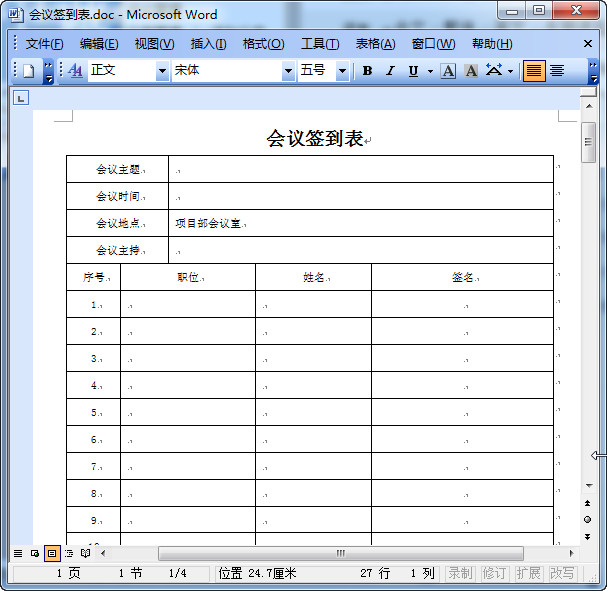Image resolution: width=607 pixels, height=591 pixels.
Task: Switch to Web Layout view icon
Action: [35, 553]
